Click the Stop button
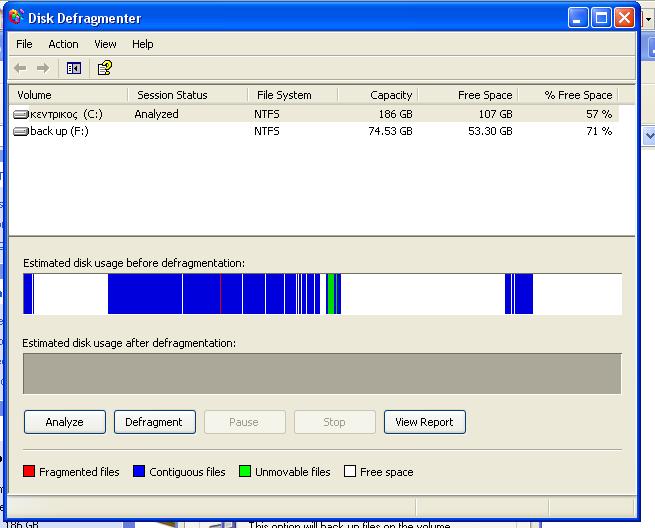655x528 pixels. (335, 422)
